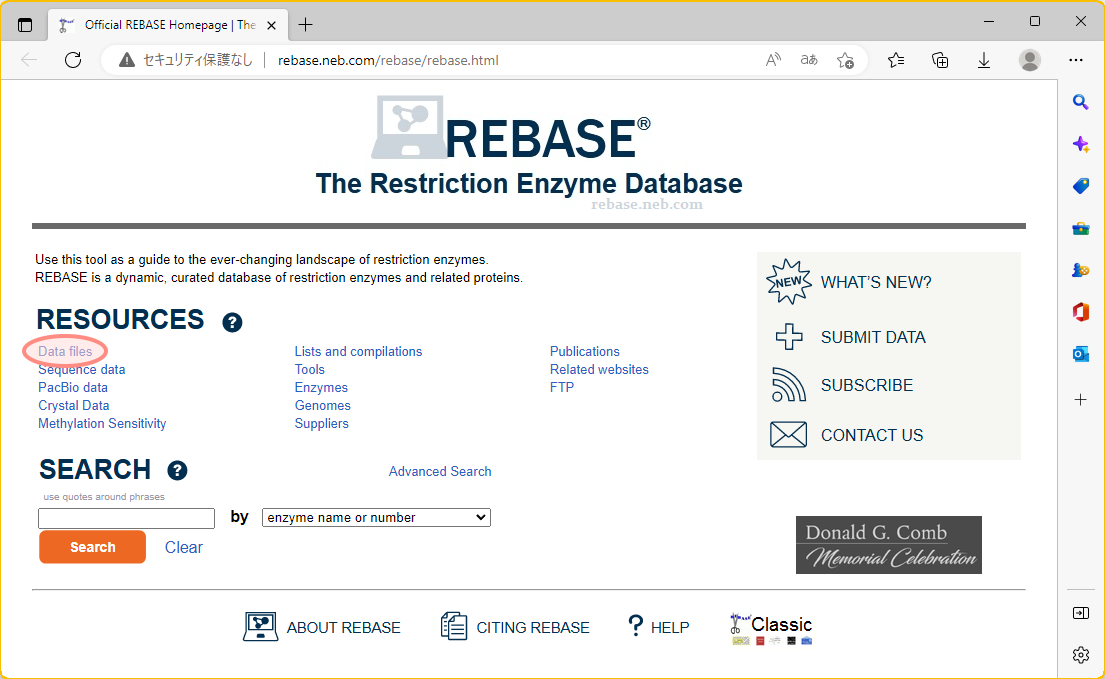Click the REBASE logo at top

tap(512, 129)
